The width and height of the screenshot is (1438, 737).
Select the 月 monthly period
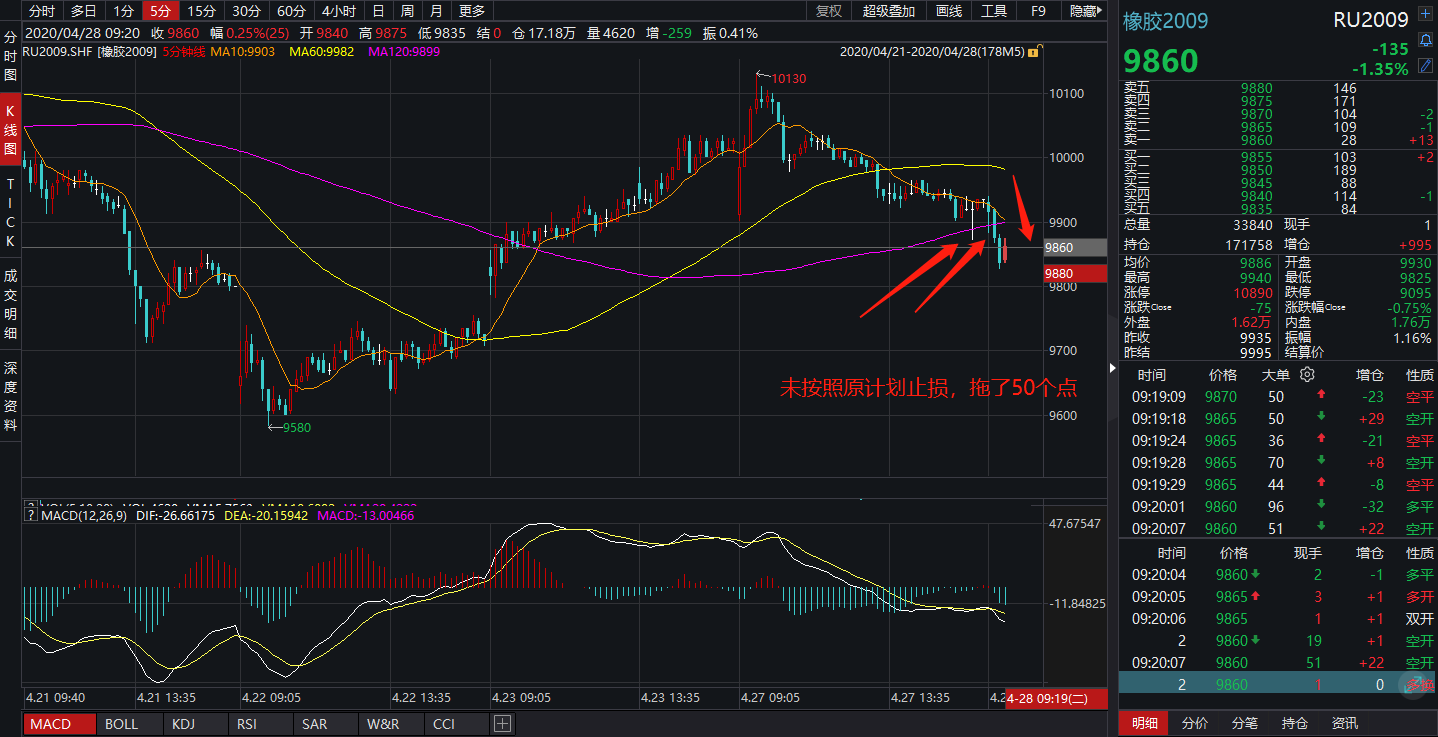(x=435, y=11)
